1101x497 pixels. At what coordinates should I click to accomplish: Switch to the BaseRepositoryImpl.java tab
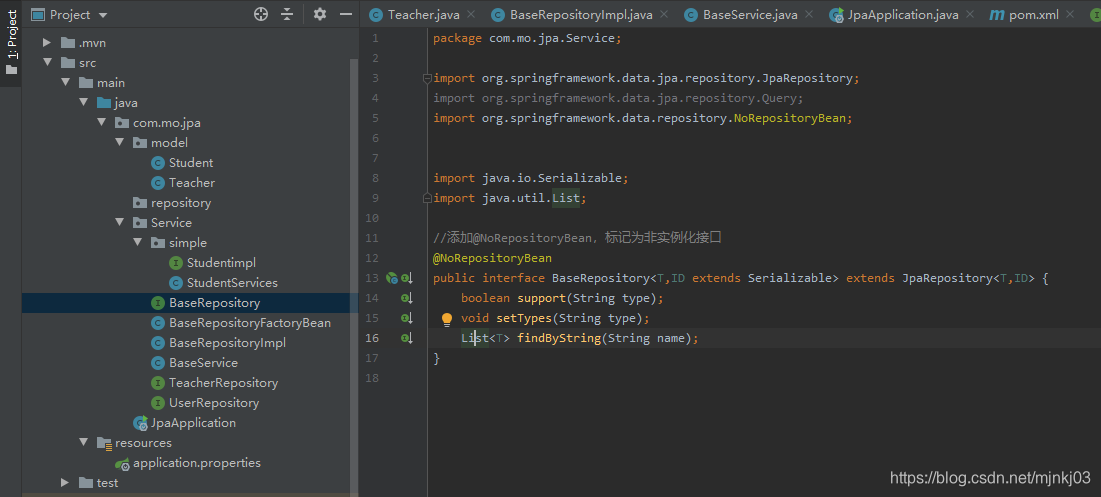click(x=581, y=15)
